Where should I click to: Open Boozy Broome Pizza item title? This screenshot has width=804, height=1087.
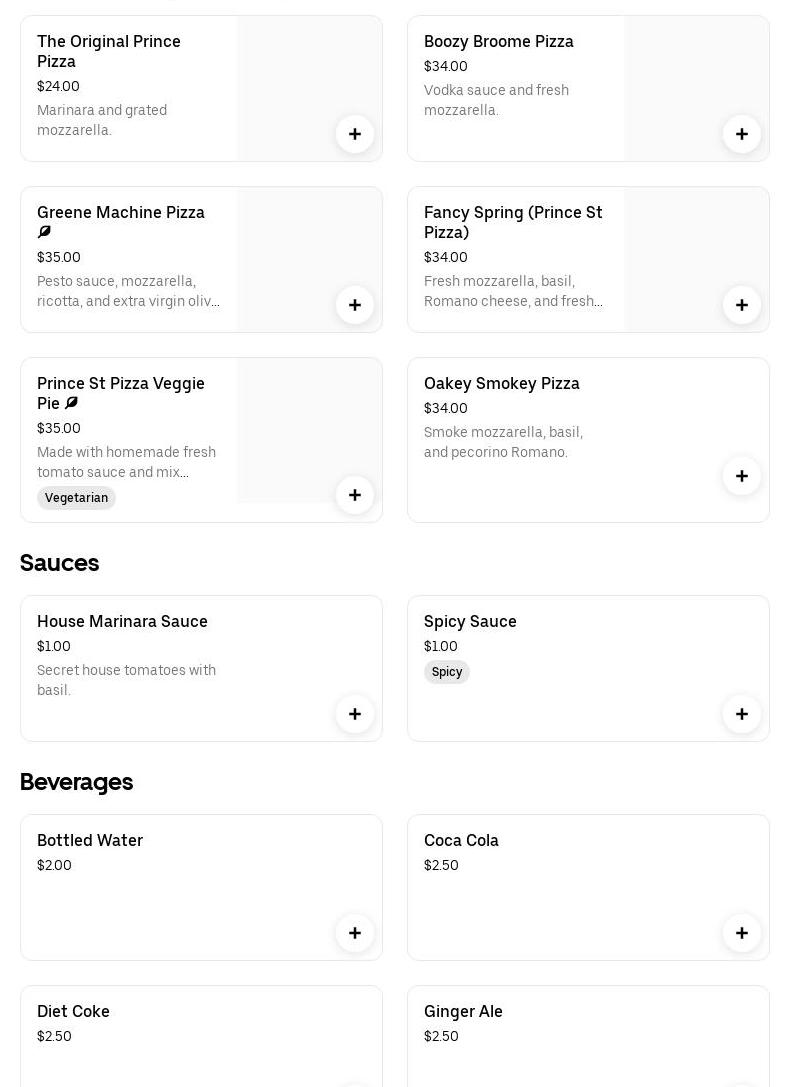pyautogui.click(x=498, y=42)
